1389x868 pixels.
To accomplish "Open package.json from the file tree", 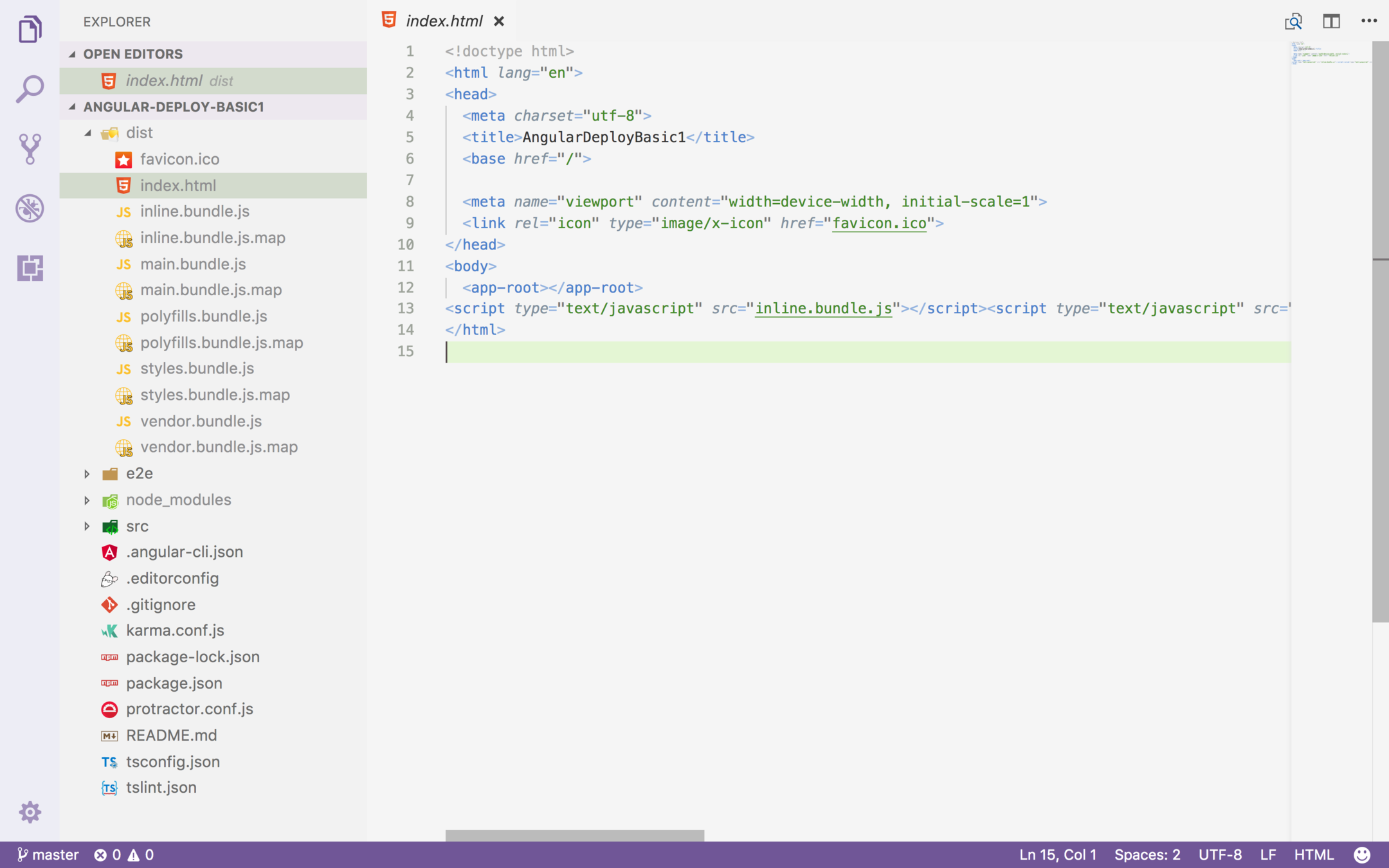I will point(174,683).
